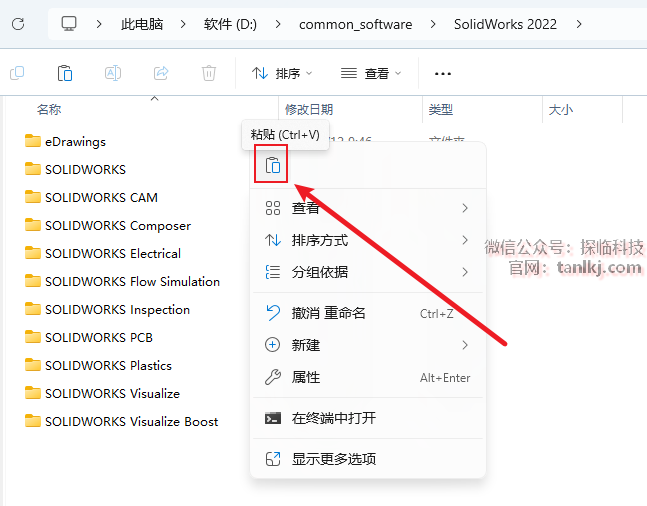Open the three-dots more options menu
Viewport: 647px width, 506px height.
point(443,74)
